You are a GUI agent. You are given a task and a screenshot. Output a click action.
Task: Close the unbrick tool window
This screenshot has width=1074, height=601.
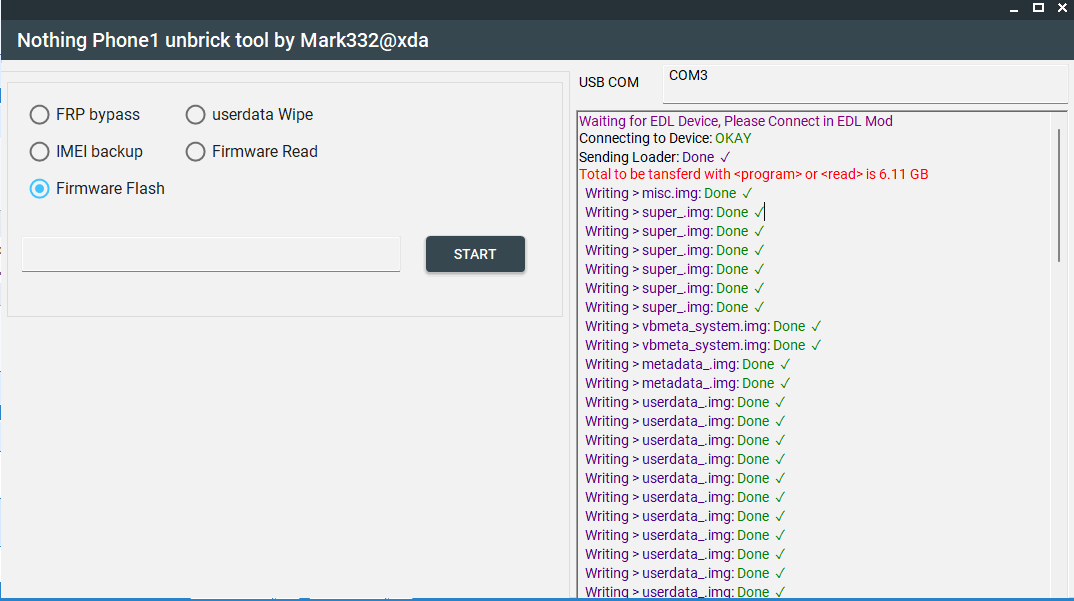pos(1062,8)
